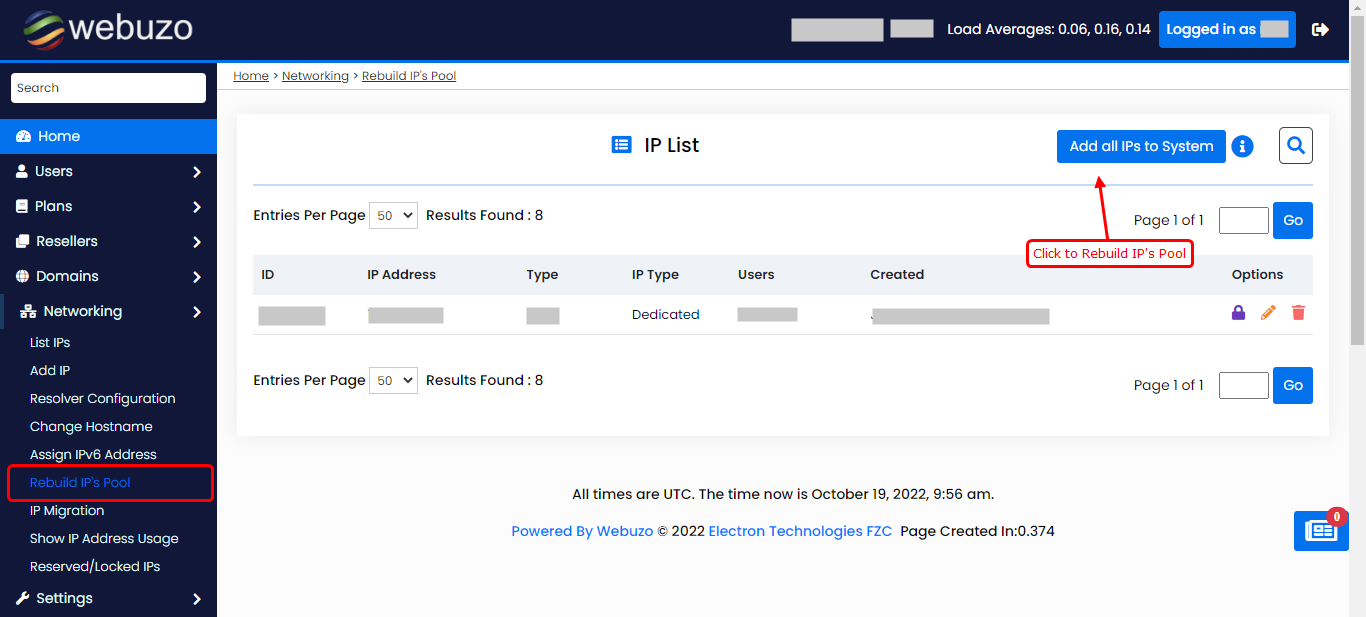1366x617 pixels.
Task: Select Rebuild IP's Pool in sidebar
Action: coord(80,482)
